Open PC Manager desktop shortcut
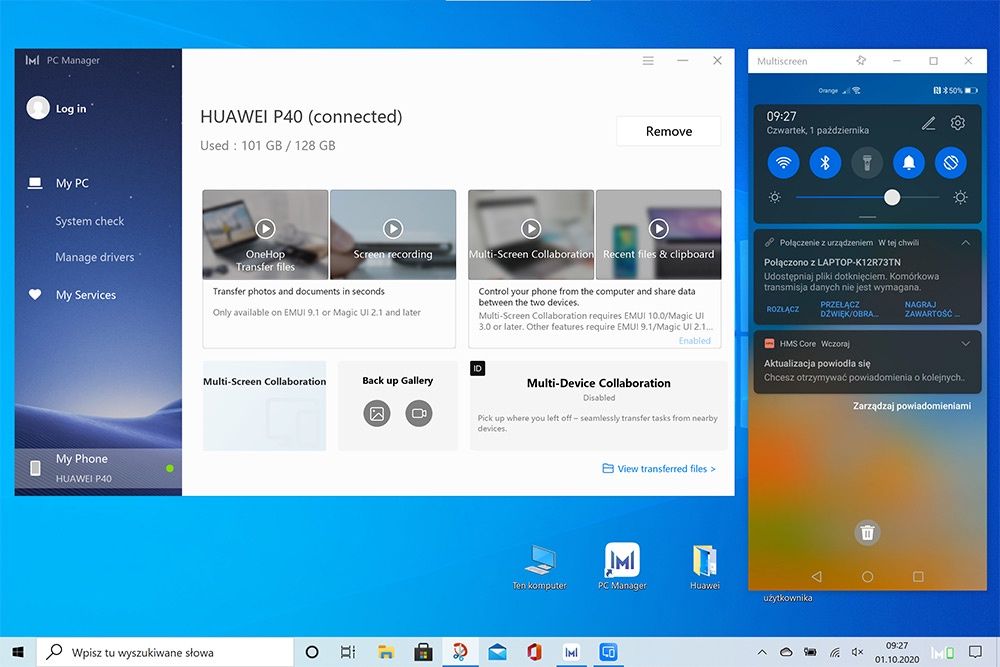Viewport: 1000px width, 667px height. click(622, 567)
